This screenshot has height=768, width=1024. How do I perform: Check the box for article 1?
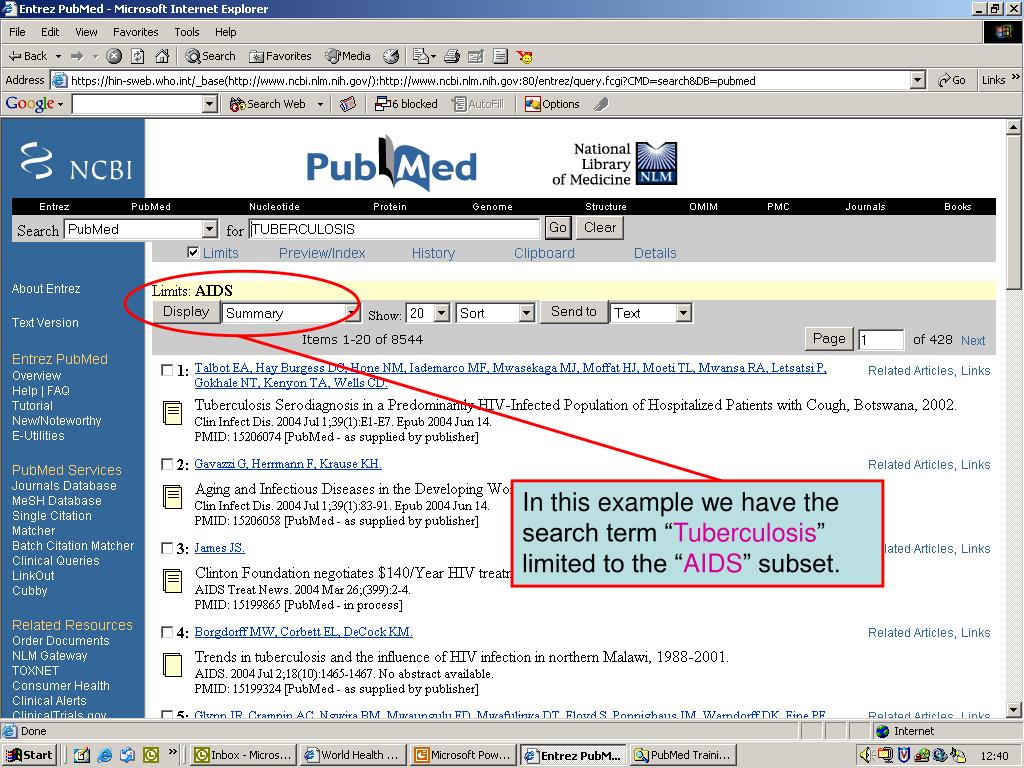click(x=167, y=370)
